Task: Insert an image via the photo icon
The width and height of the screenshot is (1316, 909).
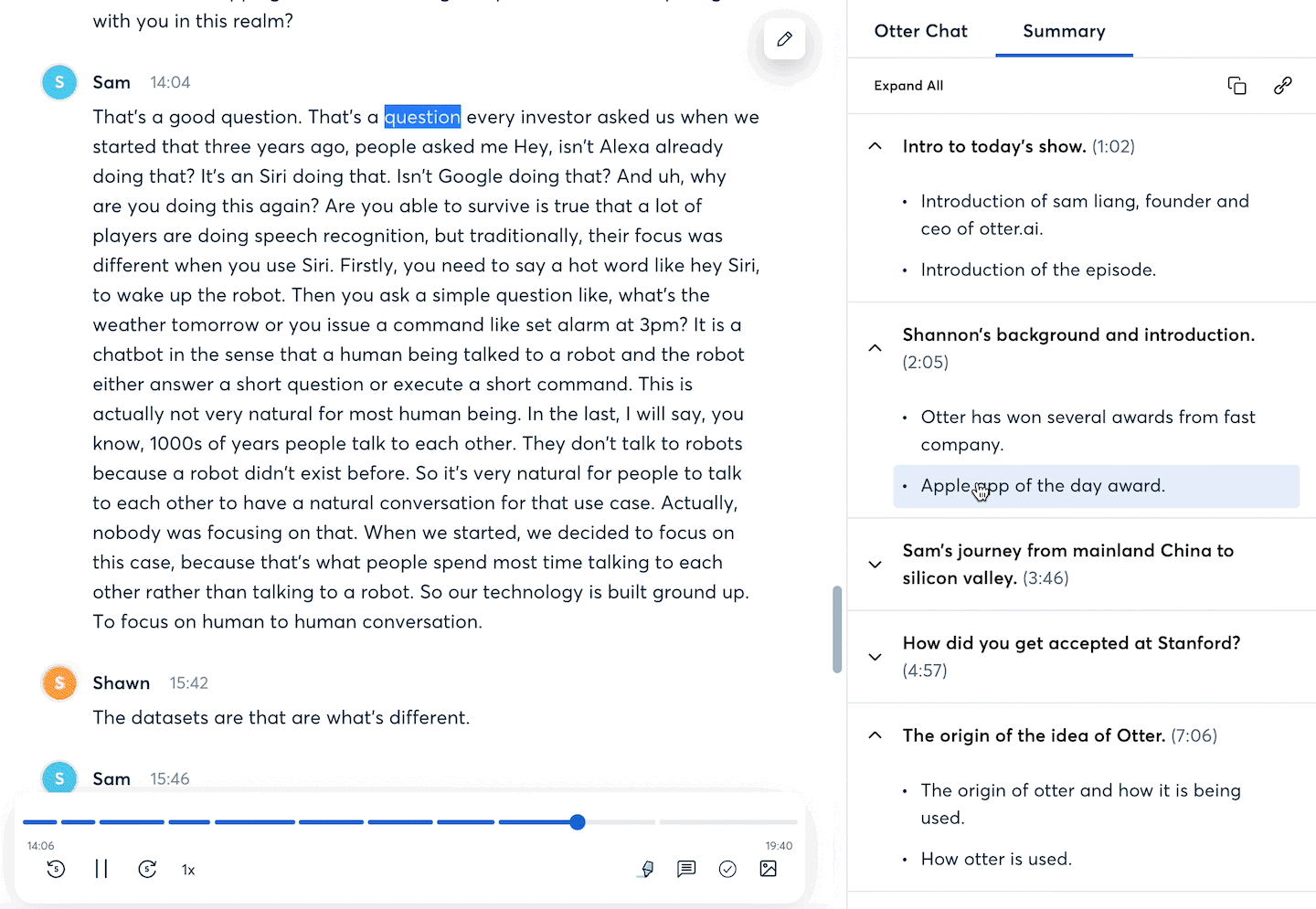Action: pos(768,869)
